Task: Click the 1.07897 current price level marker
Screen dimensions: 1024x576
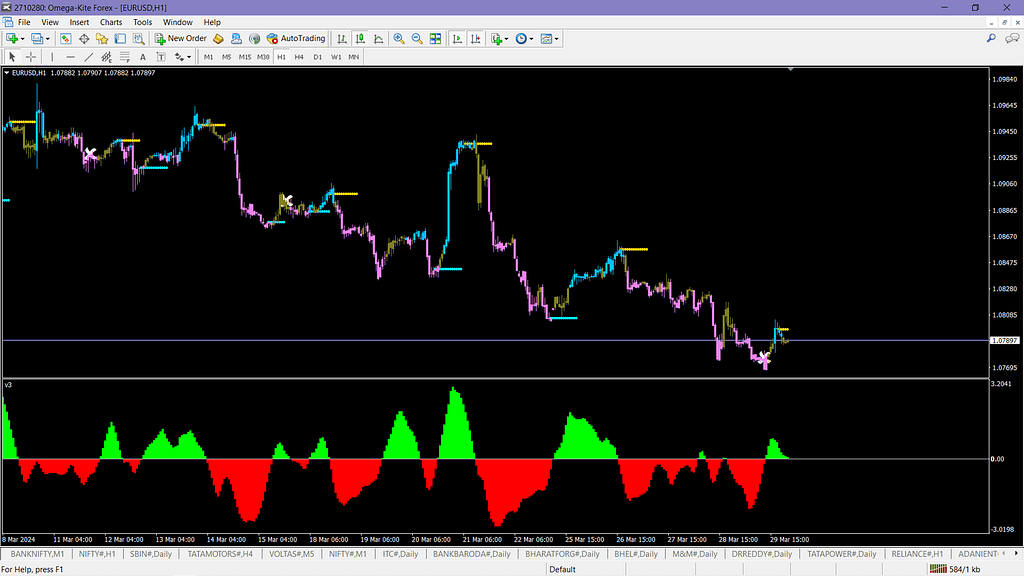Action: pyautogui.click(x=1004, y=341)
